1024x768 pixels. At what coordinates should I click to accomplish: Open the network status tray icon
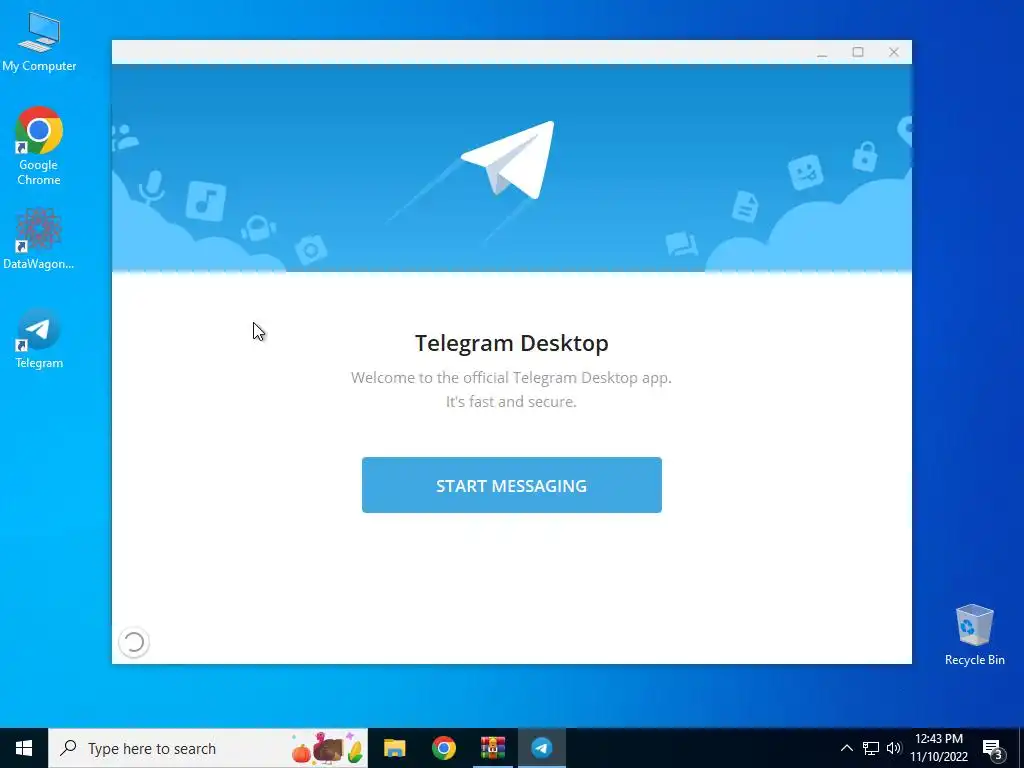871,748
